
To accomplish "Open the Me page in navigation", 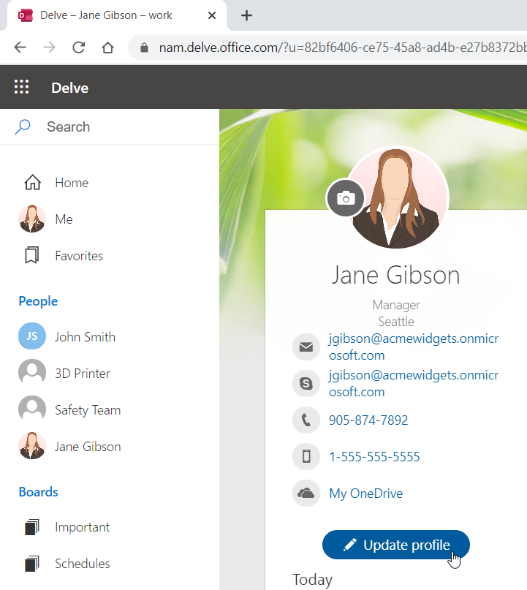I will click(x=64, y=219).
